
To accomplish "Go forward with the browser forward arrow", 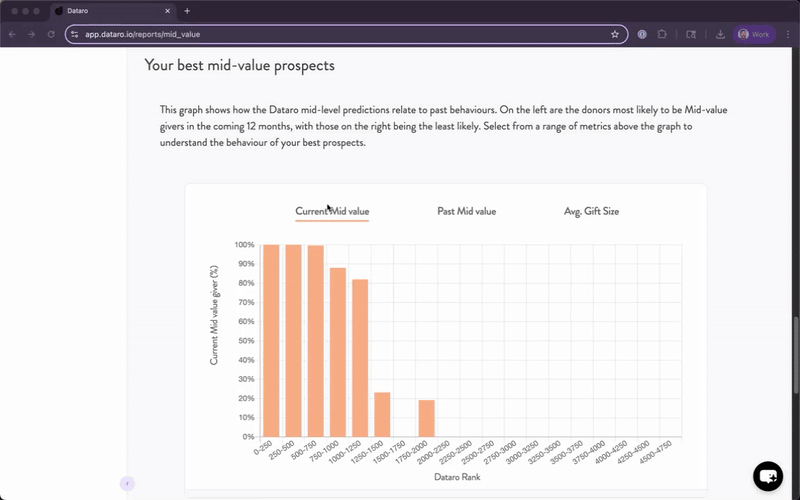I will click(32, 34).
